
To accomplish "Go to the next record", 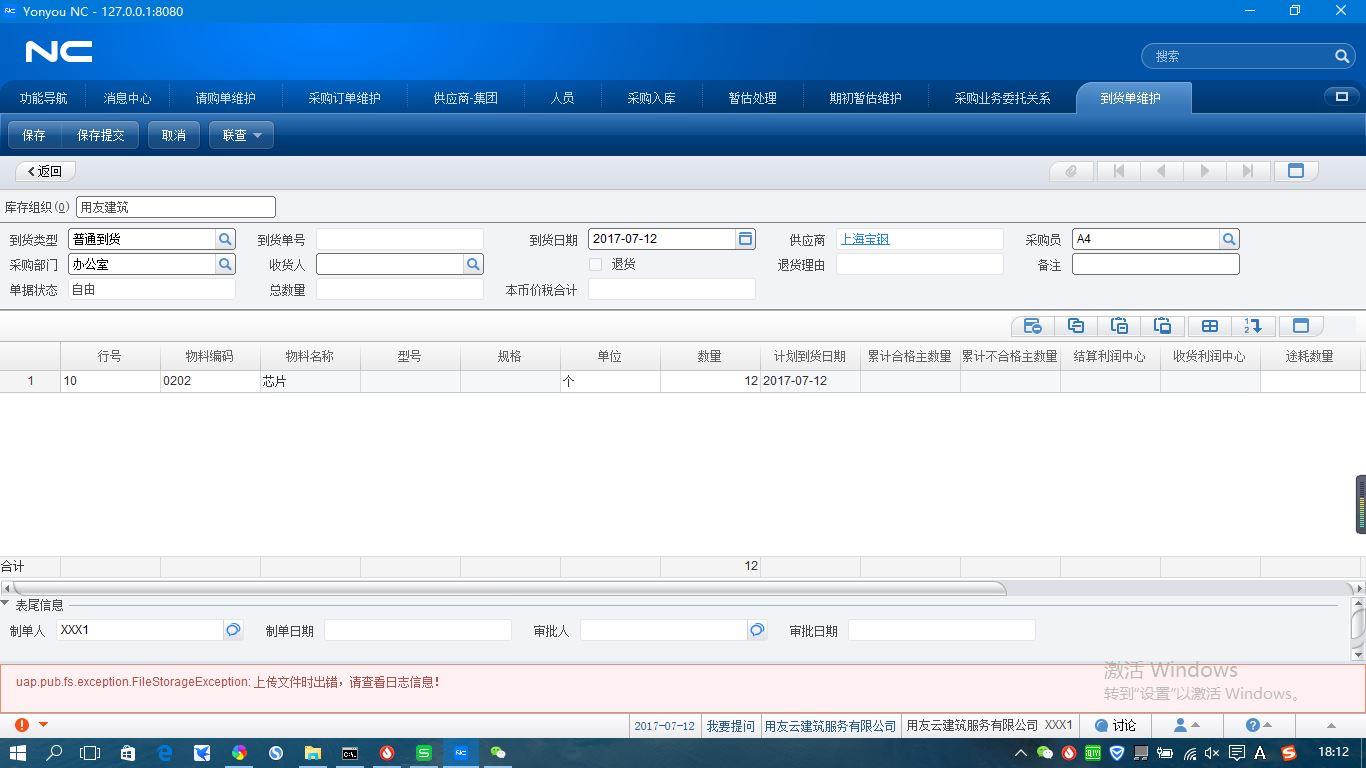I will click(1204, 171).
